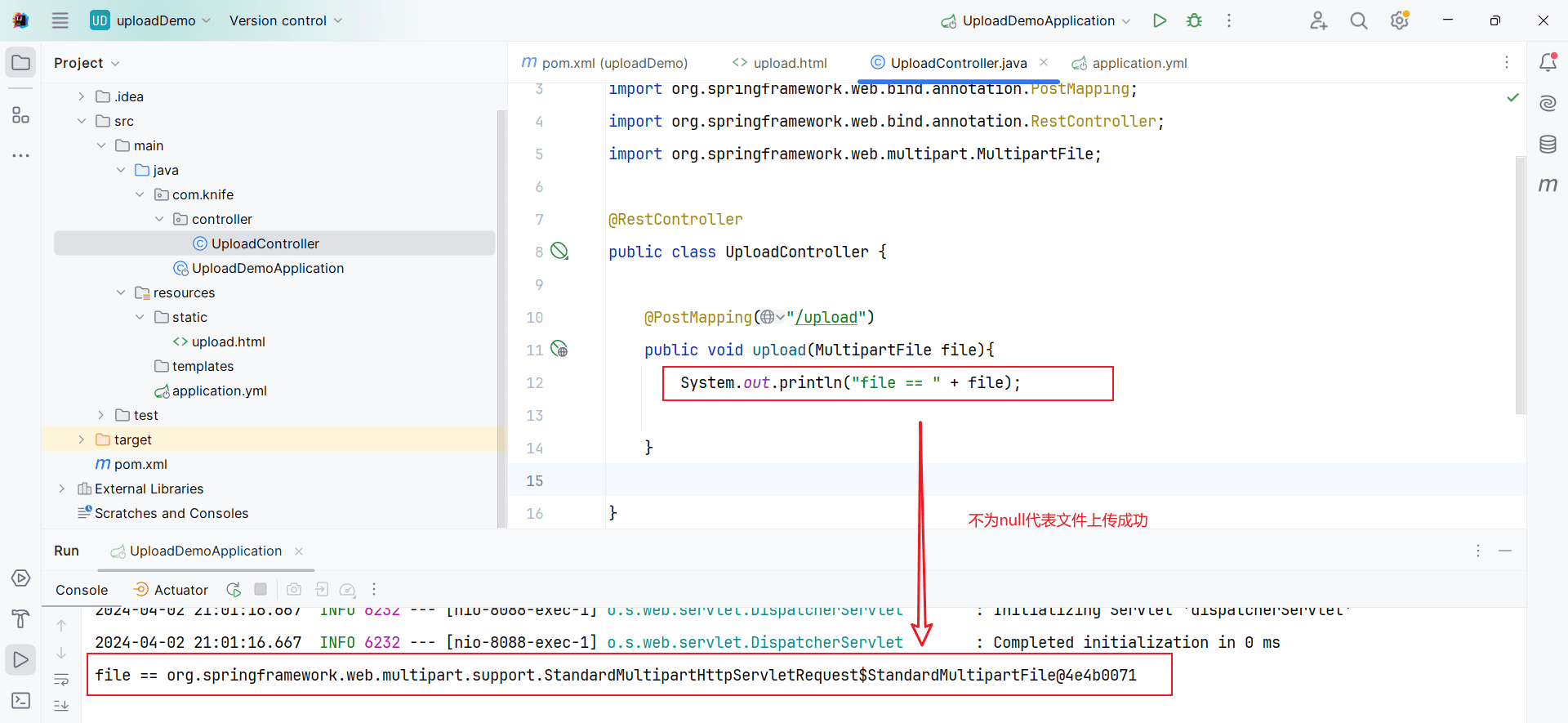The height and width of the screenshot is (723, 1568).
Task: Open editor tabs more options menu
Action: point(1507,62)
